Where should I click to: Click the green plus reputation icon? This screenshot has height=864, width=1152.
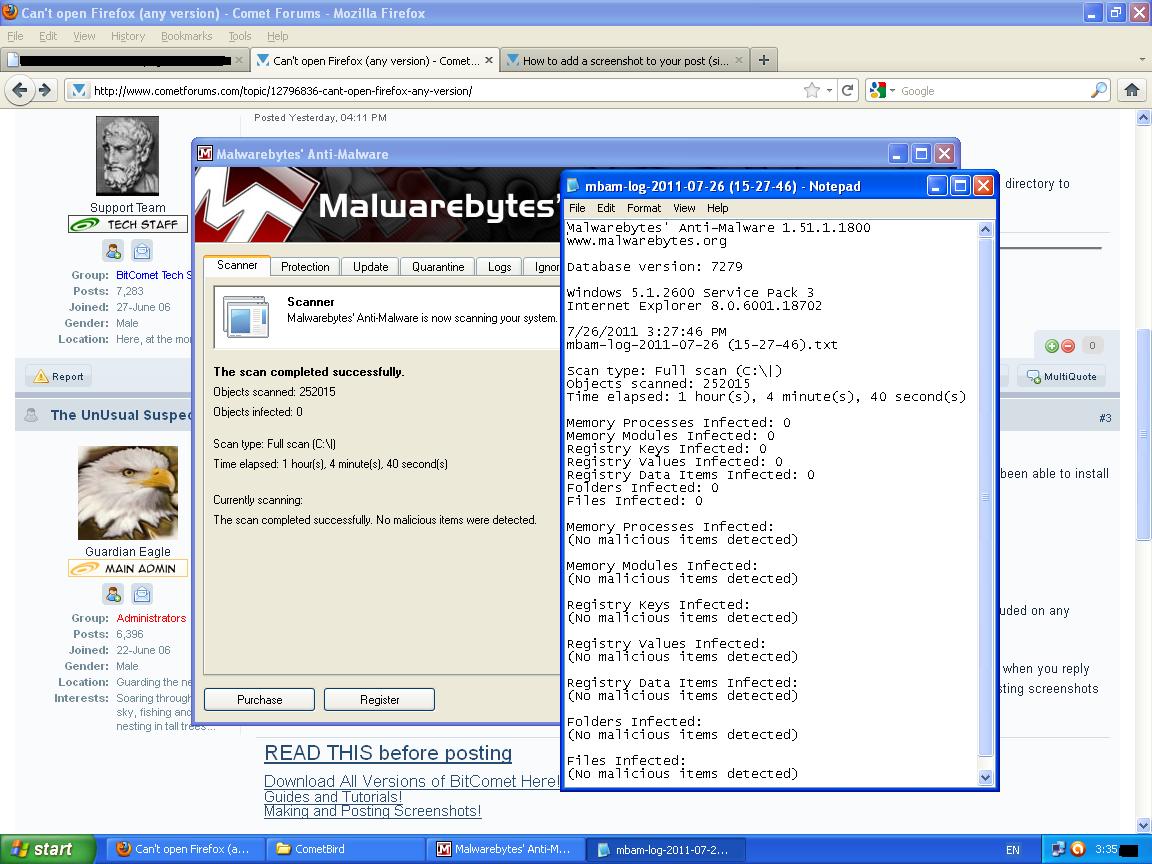pyautogui.click(x=1051, y=346)
